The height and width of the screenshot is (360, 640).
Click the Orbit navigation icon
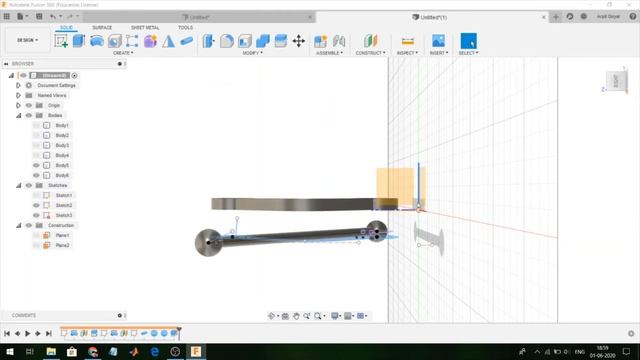point(271,316)
